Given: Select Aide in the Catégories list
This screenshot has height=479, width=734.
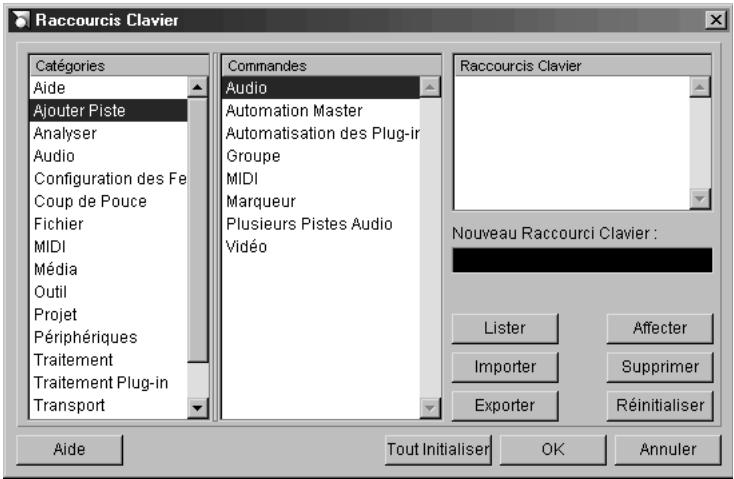Looking at the screenshot, I should pos(109,88).
